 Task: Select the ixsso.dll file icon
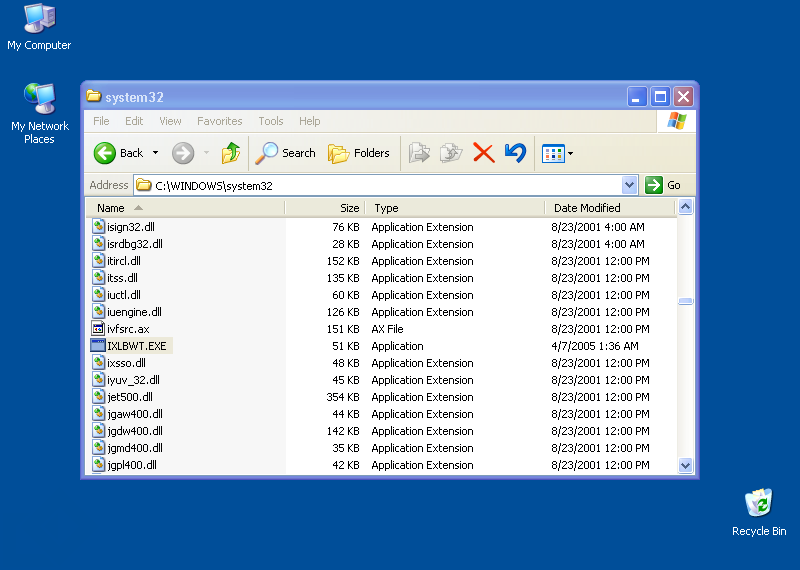coord(98,362)
